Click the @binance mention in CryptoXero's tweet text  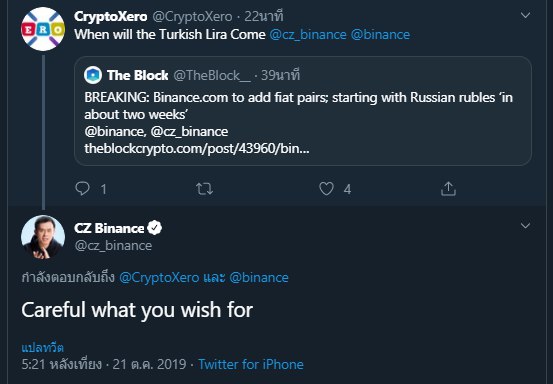pyautogui.click(x=380, y=35)
